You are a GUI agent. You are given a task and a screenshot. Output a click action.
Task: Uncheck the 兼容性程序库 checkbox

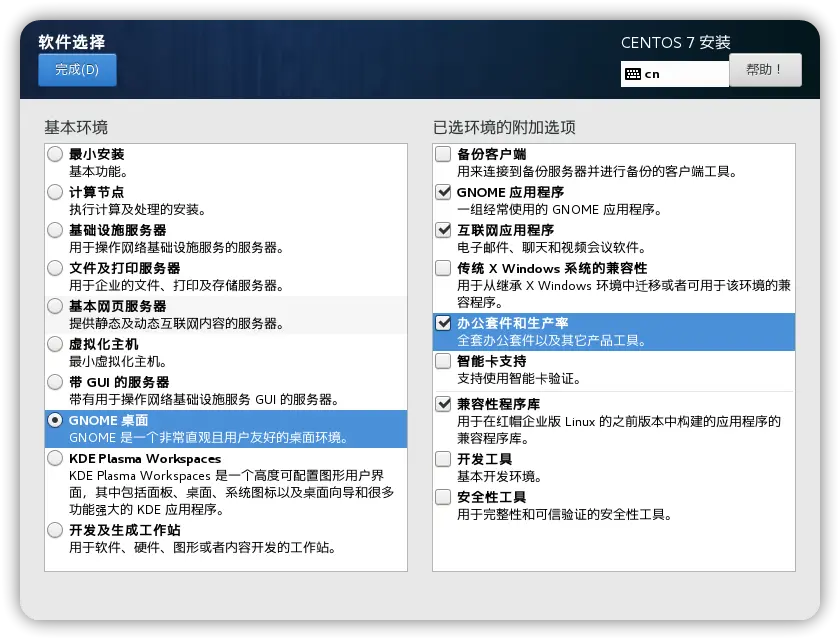click(x=443, y=404)
